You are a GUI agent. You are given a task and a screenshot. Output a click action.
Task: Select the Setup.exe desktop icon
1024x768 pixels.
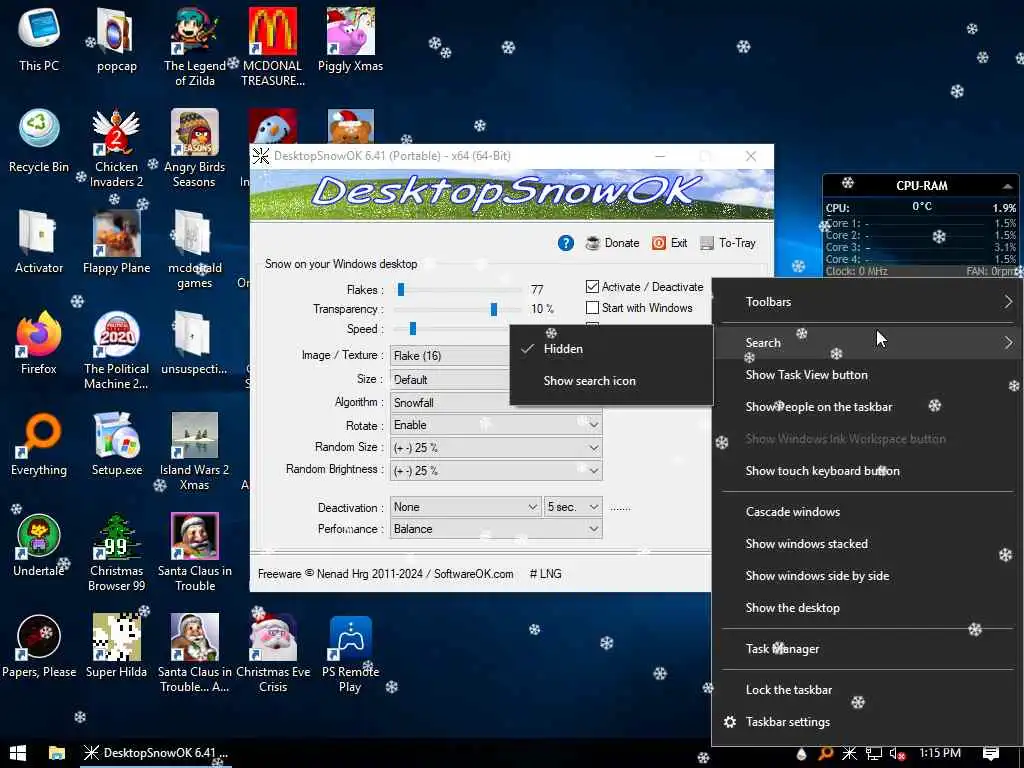pos(116,444)
